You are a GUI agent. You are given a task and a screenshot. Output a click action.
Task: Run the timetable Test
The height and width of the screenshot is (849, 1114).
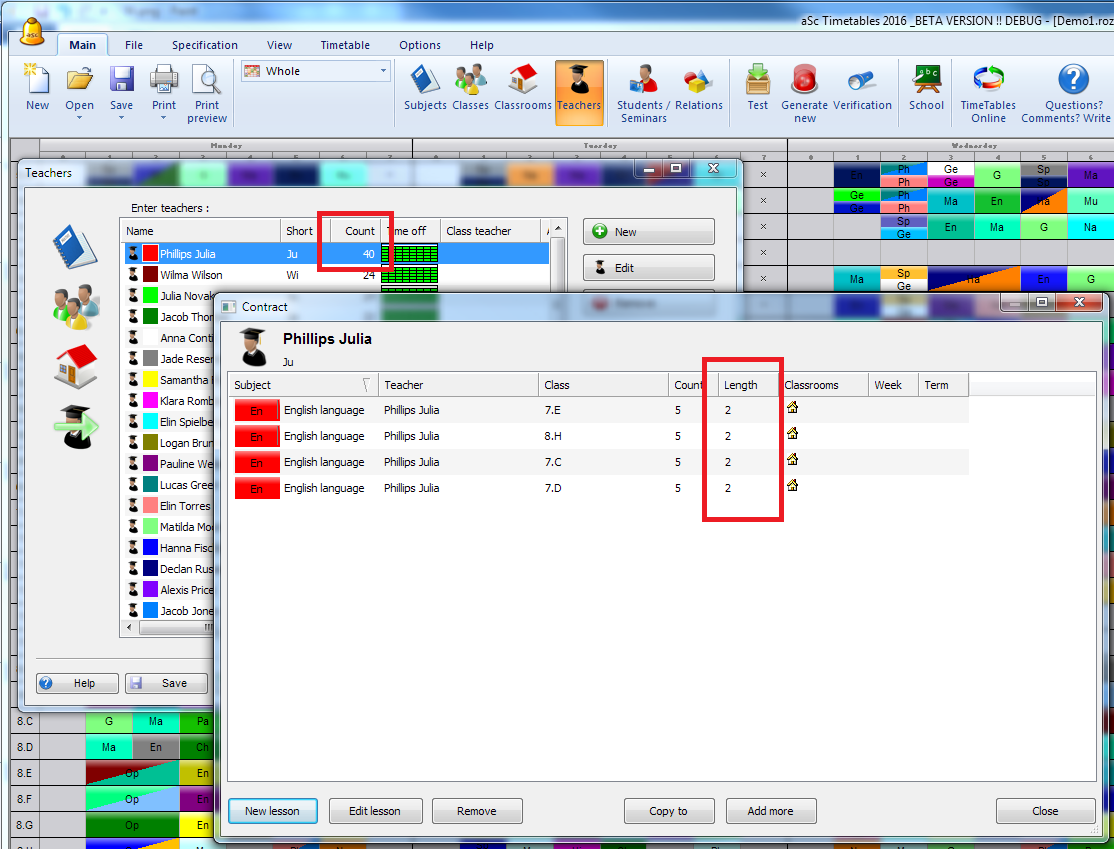click(758, 88)
